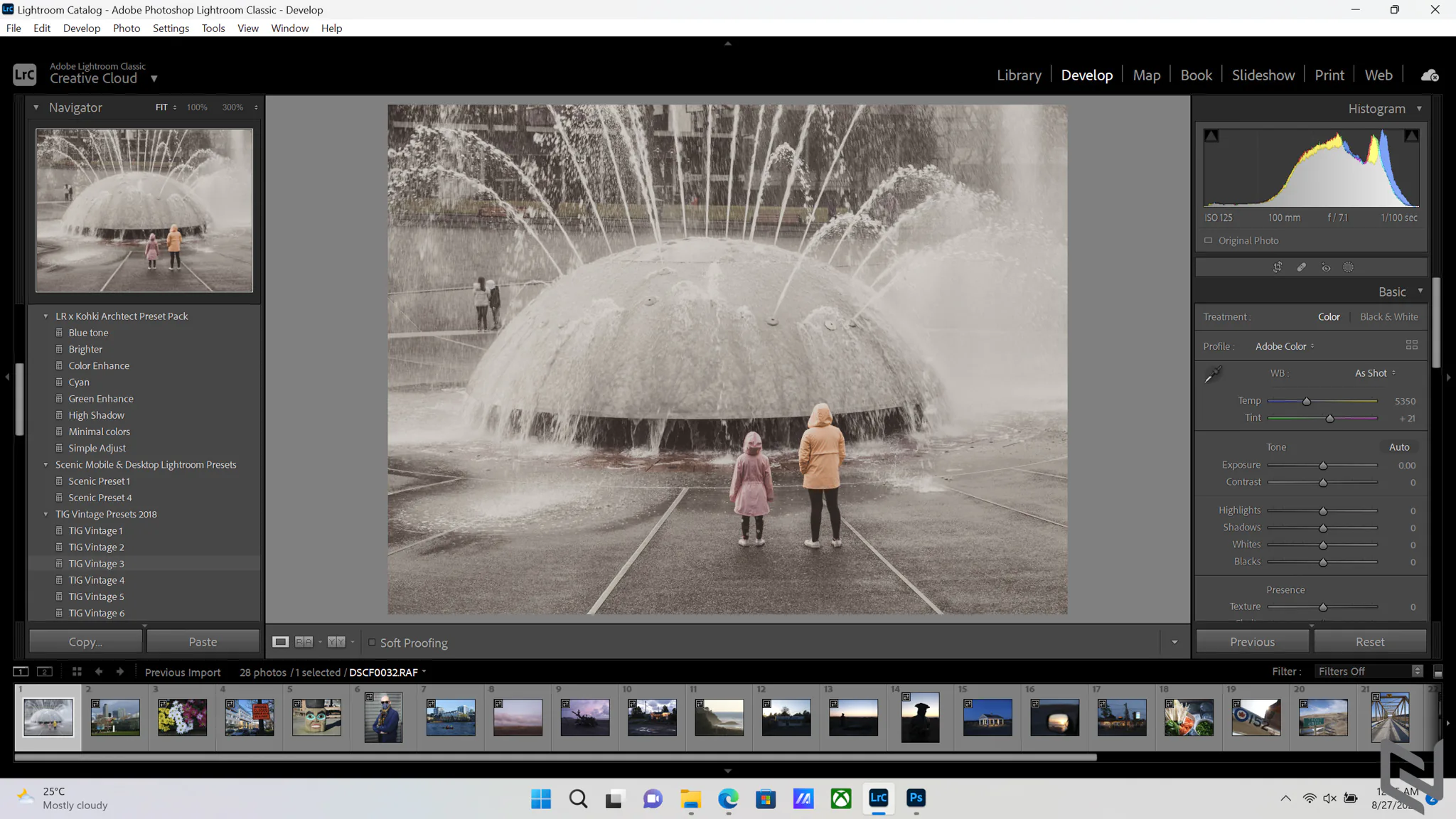Viewport: 1456px width, 819px height.
Task: Show Before/After left-right view icon
Action: [304, 642]
